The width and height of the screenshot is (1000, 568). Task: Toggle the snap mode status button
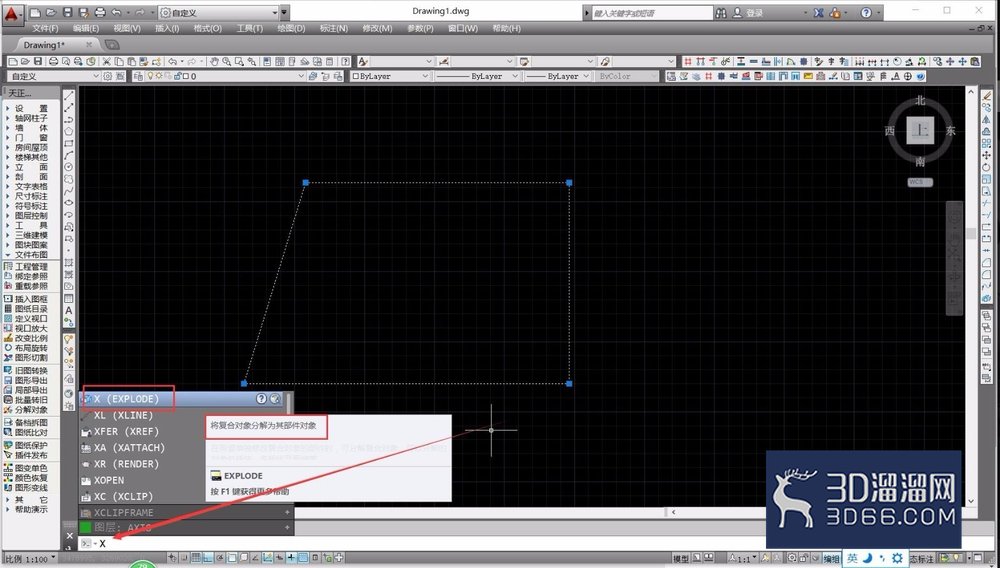point(184,558)
